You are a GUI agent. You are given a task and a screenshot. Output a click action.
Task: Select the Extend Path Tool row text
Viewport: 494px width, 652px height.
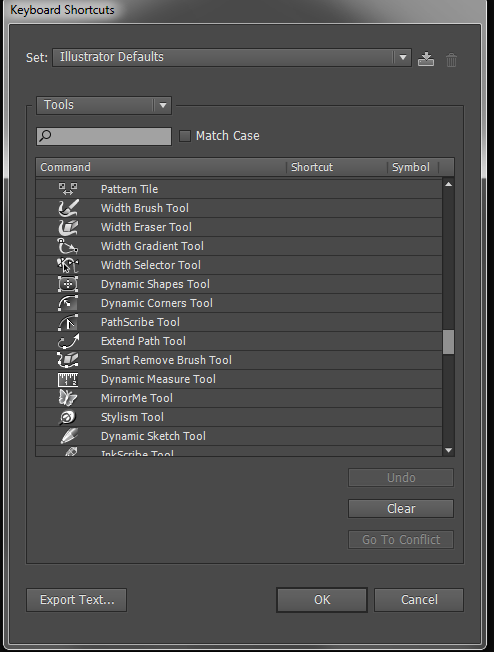pos(143,341)
